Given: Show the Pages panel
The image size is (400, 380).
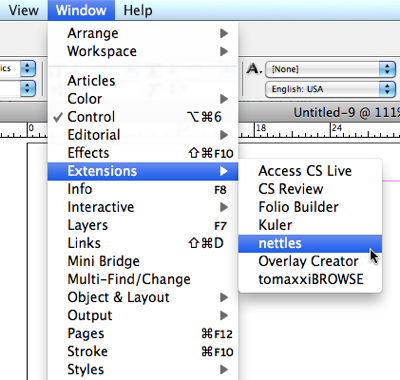Looking at the screenshot, I should click(143, 333).
